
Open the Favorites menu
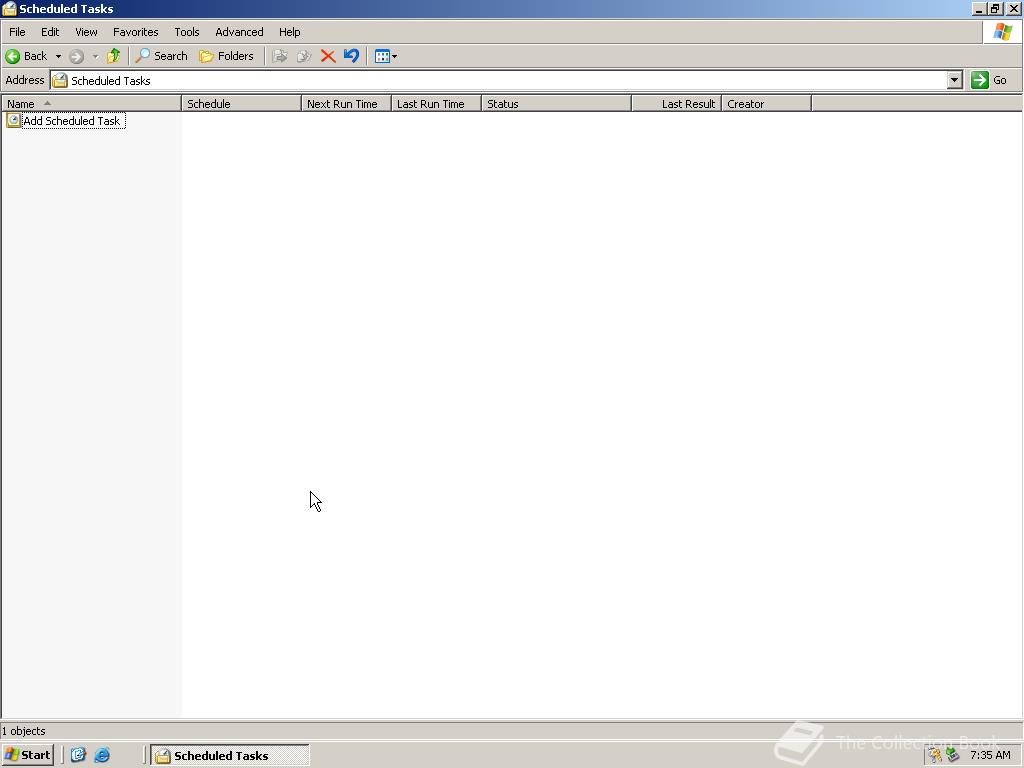pos(135,32)
